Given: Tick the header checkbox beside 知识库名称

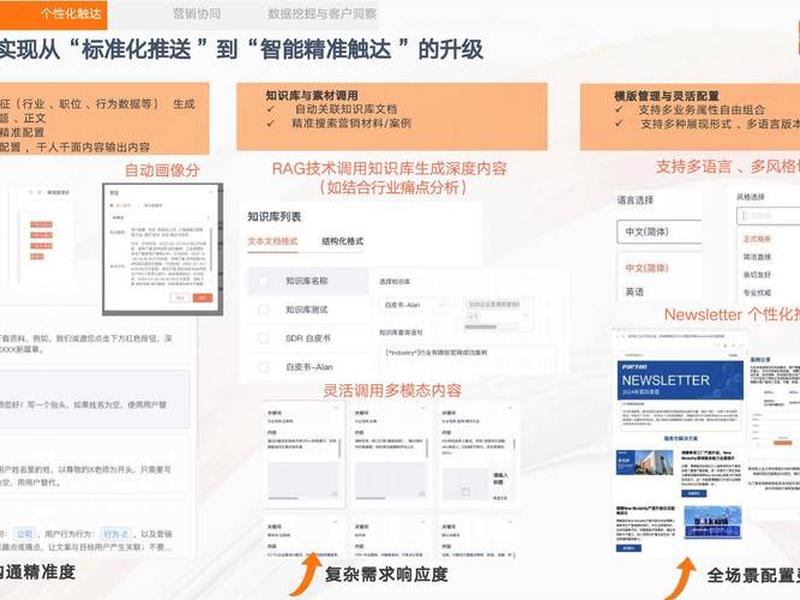Looking at the screenshot, I should [x=263, y=281].
